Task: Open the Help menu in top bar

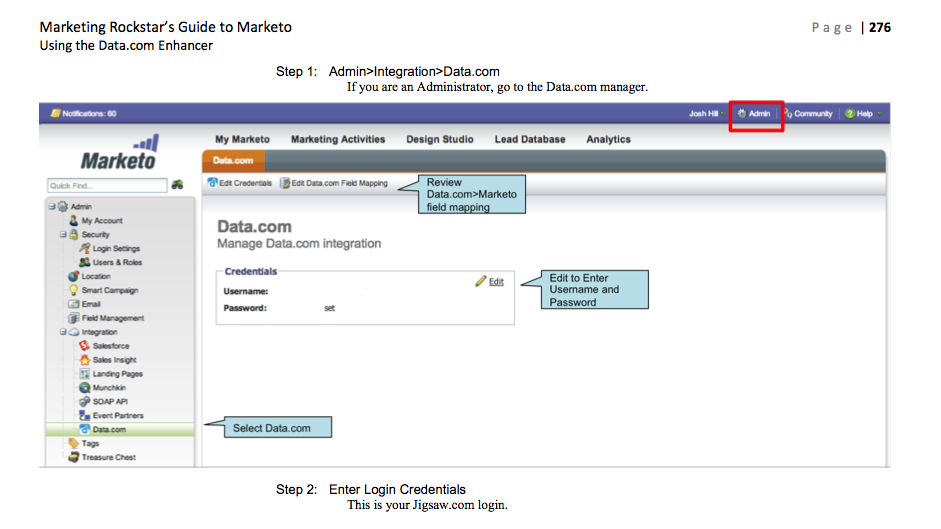Action: (x=863, y=113)
